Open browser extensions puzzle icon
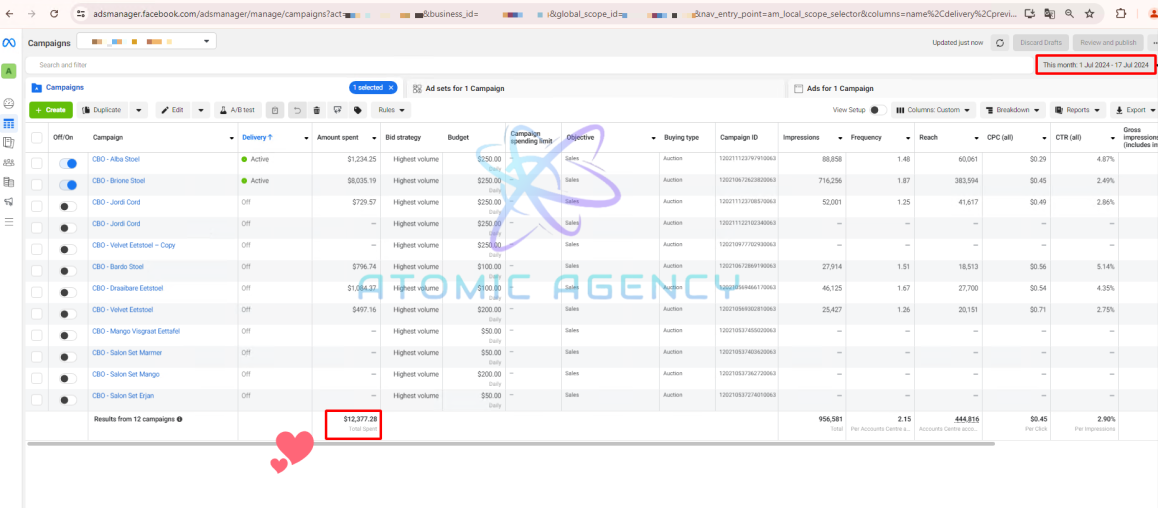Viewport: 1158px width, 508px height. pos(1120,13)
